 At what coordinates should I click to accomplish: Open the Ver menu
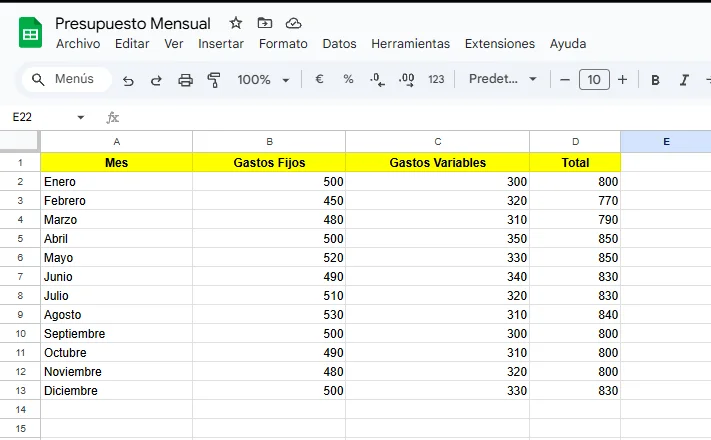(174, 44)
